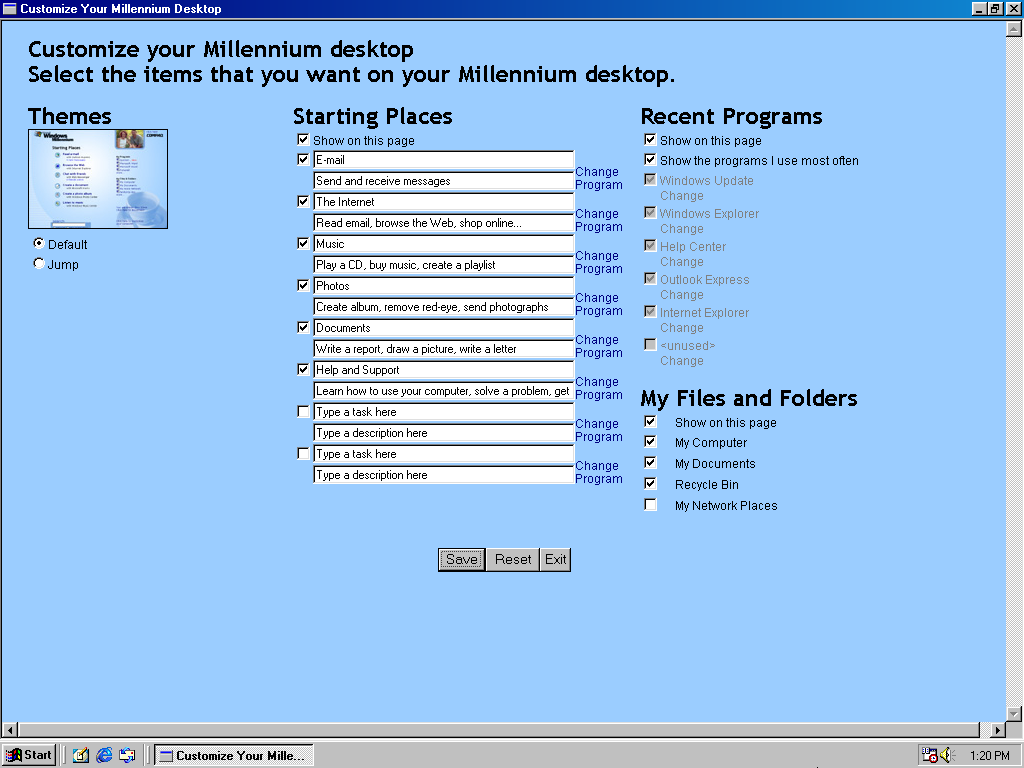This screenshot has width=1024, height=768.
Task: Click The Internet task name field
Action: [443, 202]
